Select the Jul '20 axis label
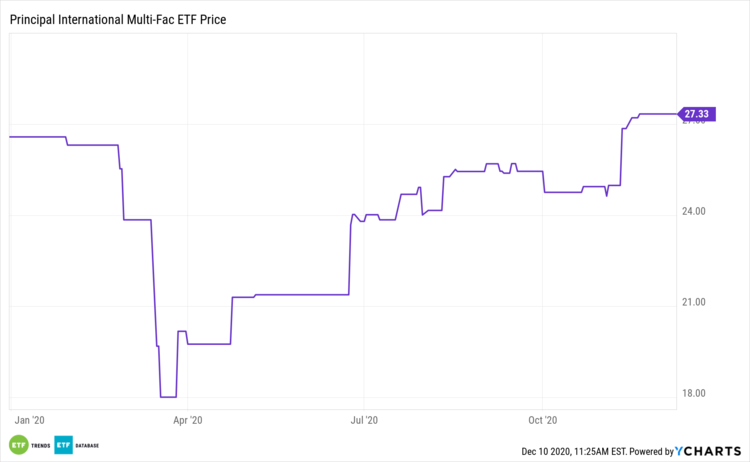Viewport: 750px width, 462px height. pyautogui.click(x=364, y=420)
